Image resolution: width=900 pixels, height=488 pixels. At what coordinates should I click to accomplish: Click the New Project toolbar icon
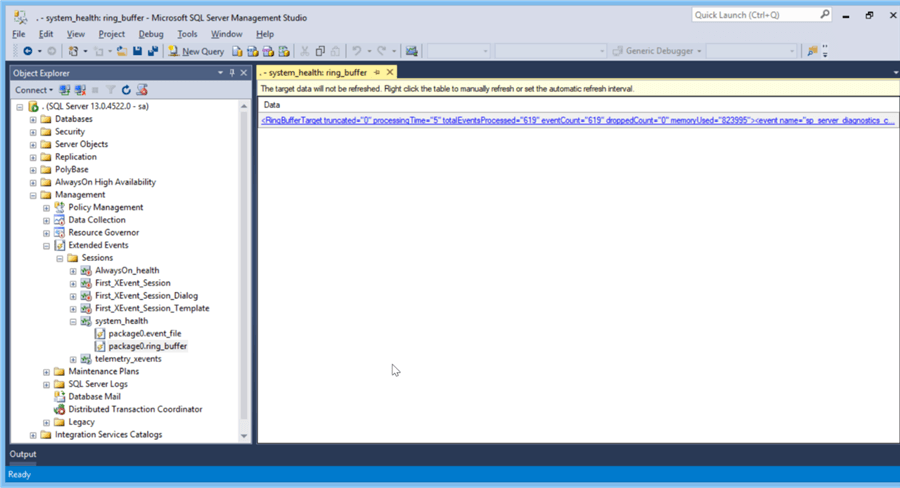[x=73, y=51]
